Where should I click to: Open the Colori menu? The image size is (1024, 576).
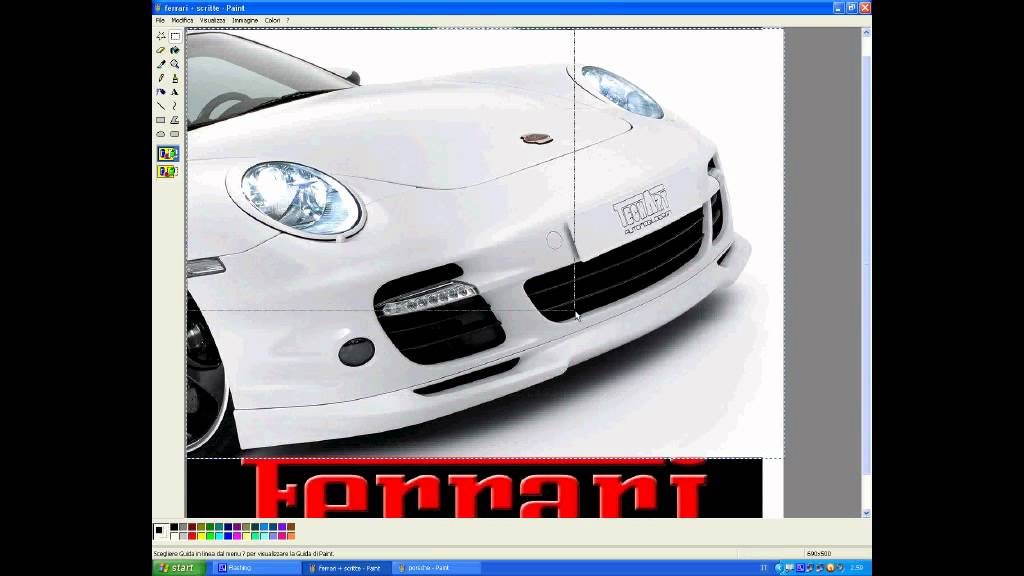[x=272, y=20]
